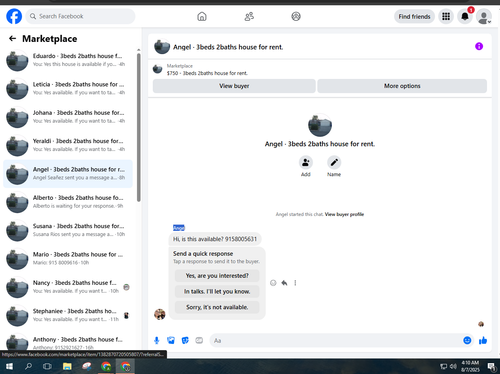This screenshot has height=374, width=500.
Task: Click the $750 listing thumbnail
Action: coord(158,69)
